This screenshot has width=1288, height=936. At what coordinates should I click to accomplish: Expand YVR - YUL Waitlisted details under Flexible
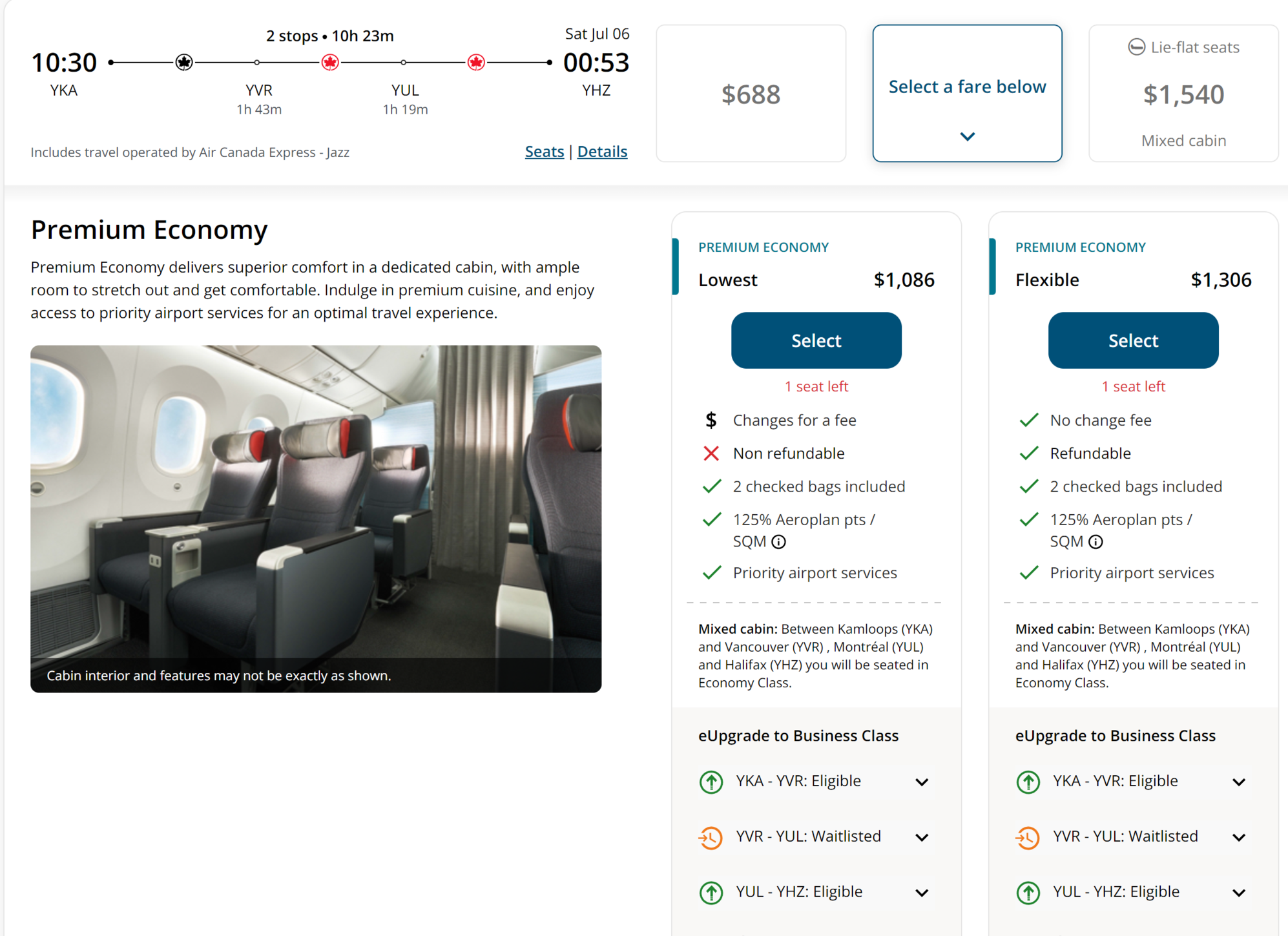[1238, 837]
